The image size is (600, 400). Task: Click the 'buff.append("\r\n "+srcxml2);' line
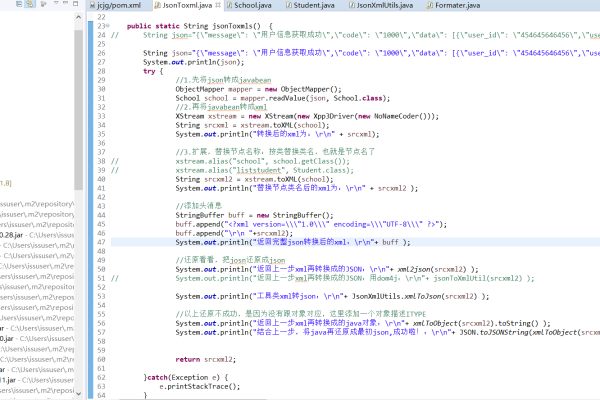[234, 233]
